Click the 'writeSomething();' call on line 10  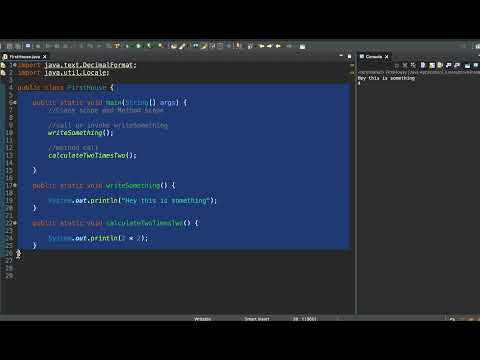coord(81,133)
